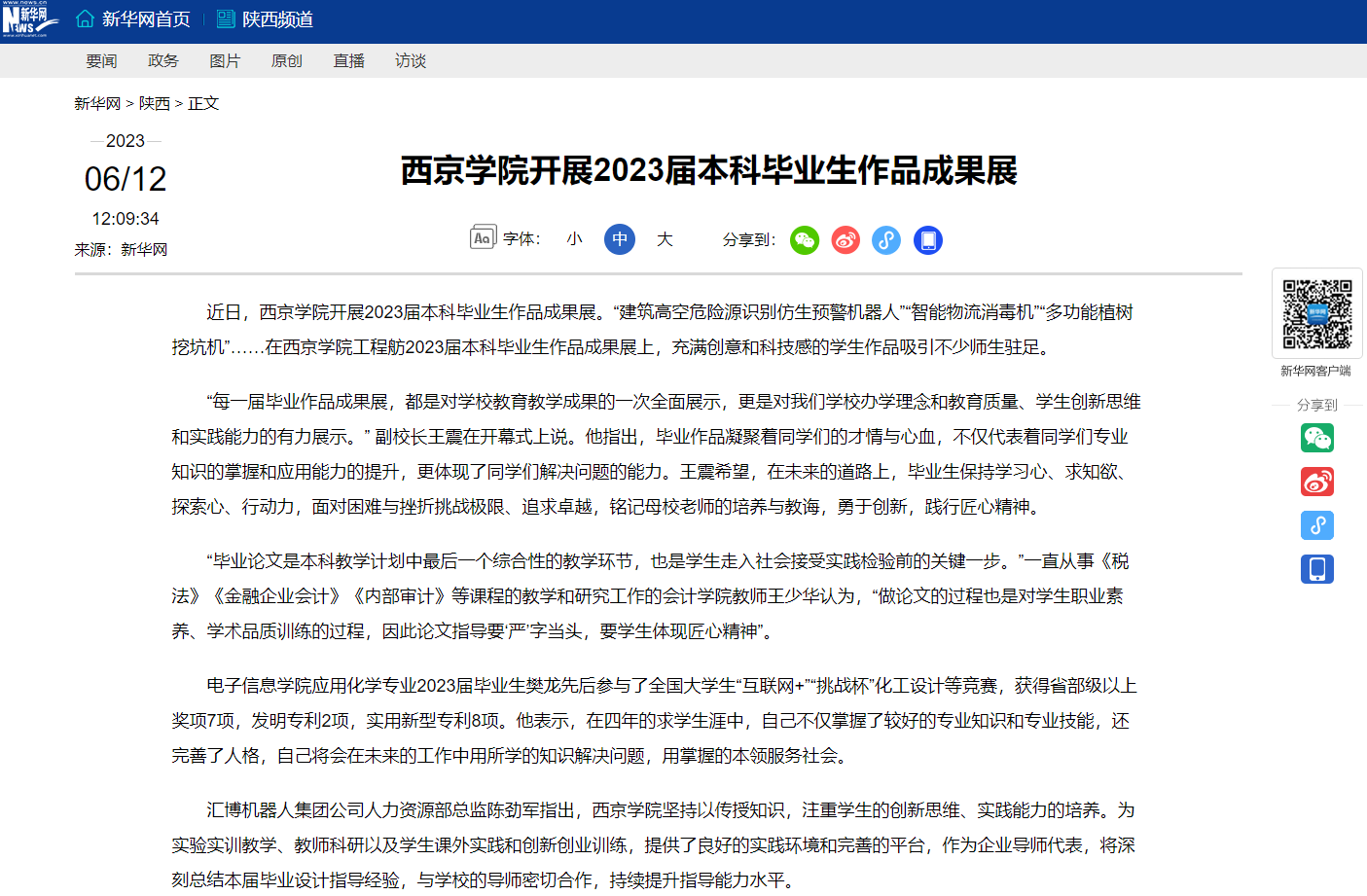Click mobile phone icon in right sidebar
The height and width of the screenshot is (896, 1367).
(x=1317, y=569)
